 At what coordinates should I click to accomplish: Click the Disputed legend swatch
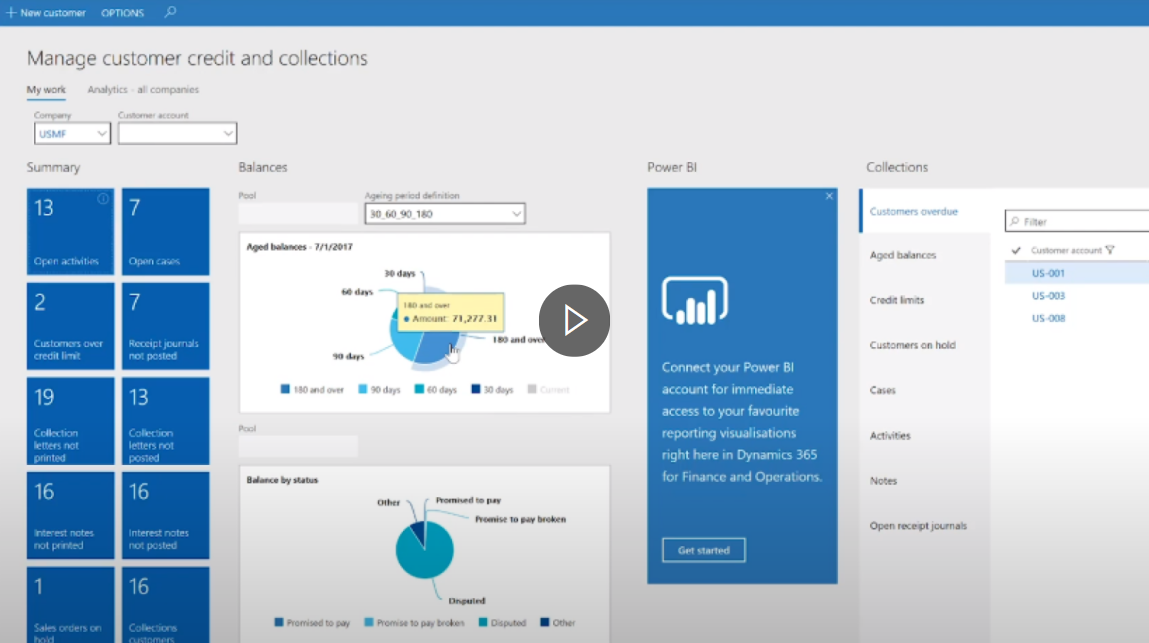click(483, 622)
